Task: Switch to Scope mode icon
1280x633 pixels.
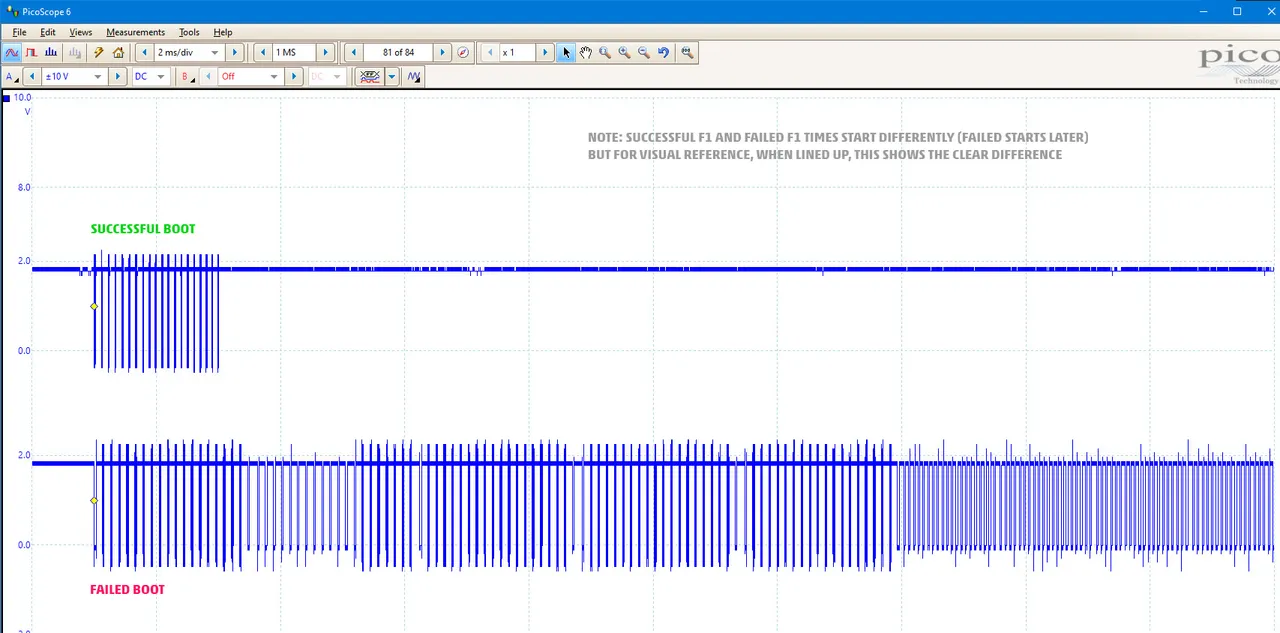Action: 12,53
